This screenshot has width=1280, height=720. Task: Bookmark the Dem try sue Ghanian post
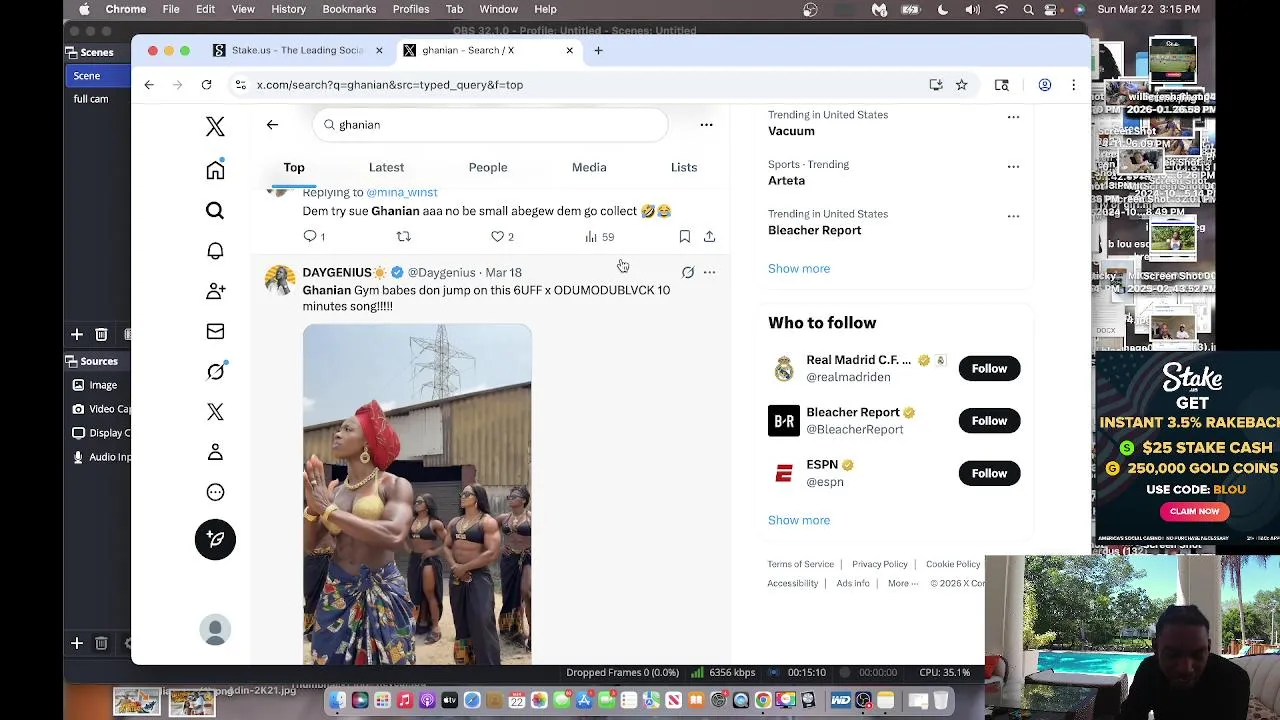pyautogui.click(x=684, y=237)
